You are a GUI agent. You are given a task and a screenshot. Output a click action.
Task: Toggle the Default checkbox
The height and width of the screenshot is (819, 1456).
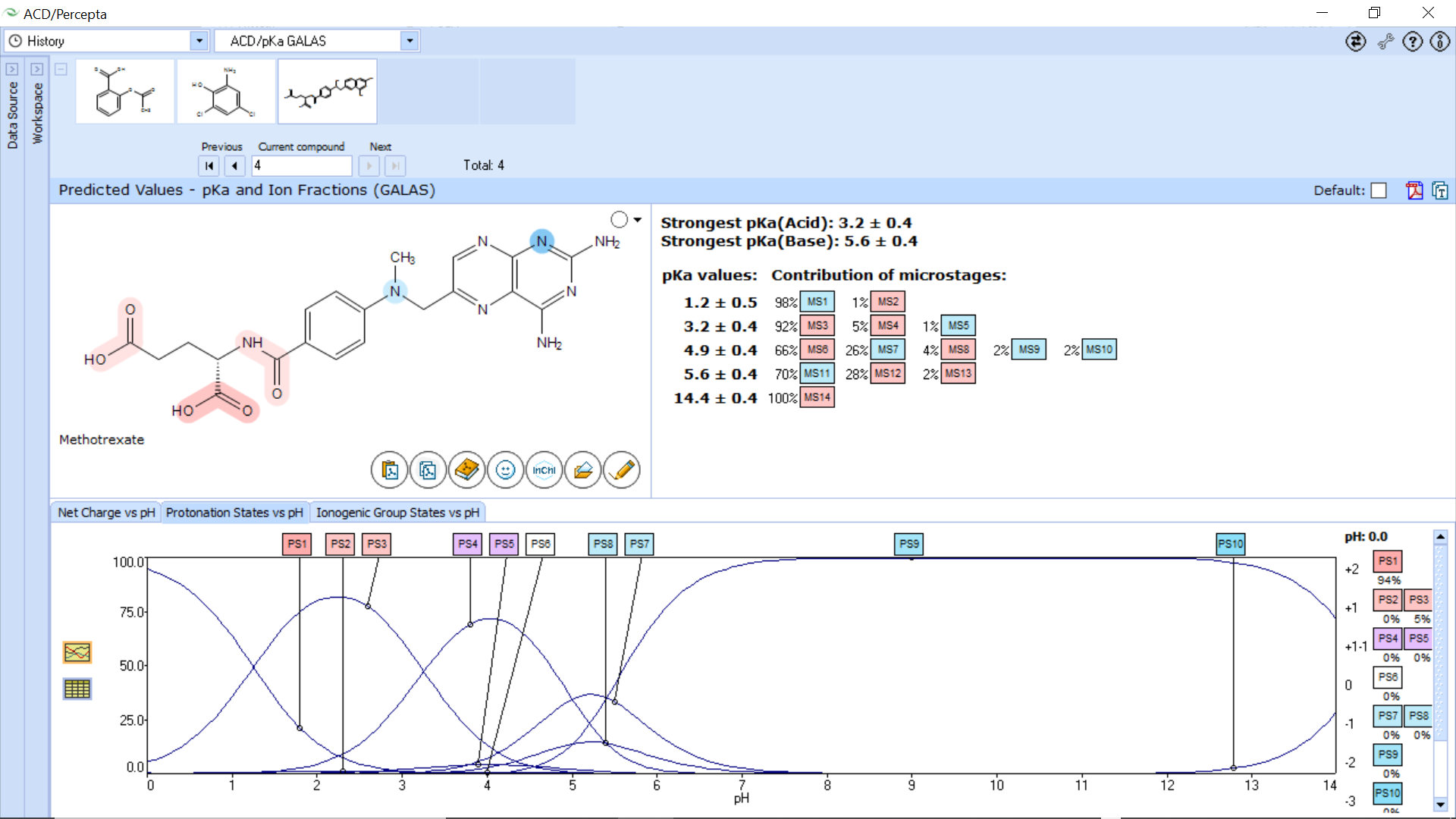(x=1379, y=190)
